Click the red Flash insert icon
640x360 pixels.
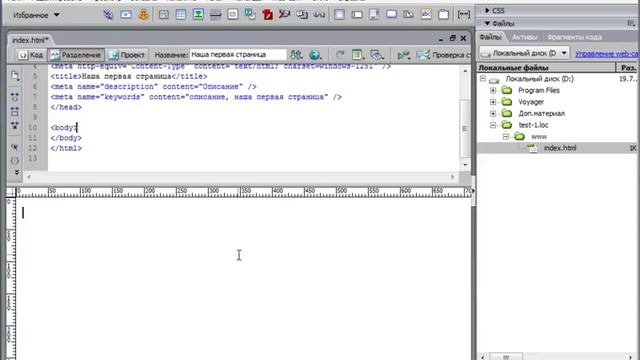(267, 15)
